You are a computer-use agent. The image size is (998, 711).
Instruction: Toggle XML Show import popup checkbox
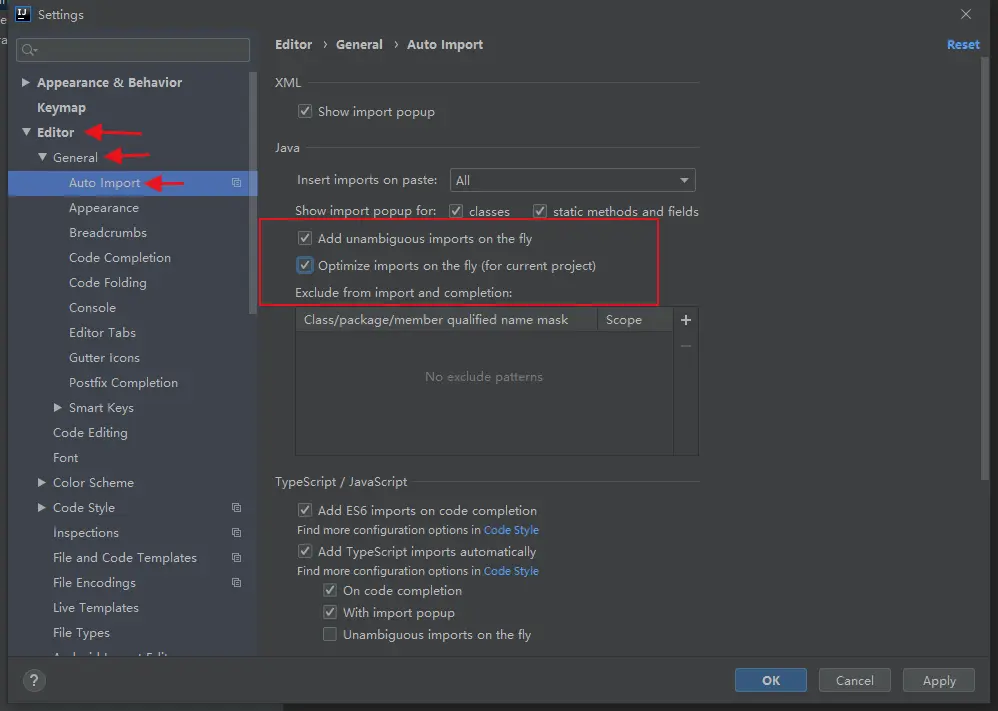[x=305, y=111]
